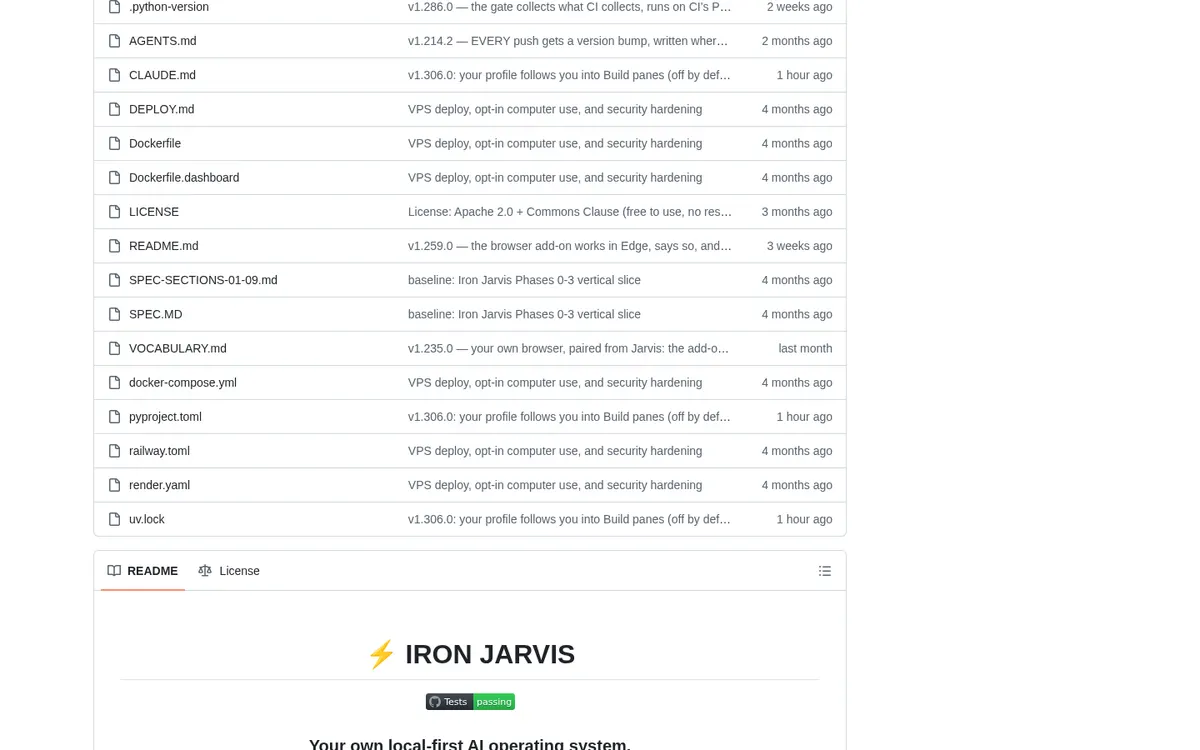Open the SPEC.MD file

156,314
